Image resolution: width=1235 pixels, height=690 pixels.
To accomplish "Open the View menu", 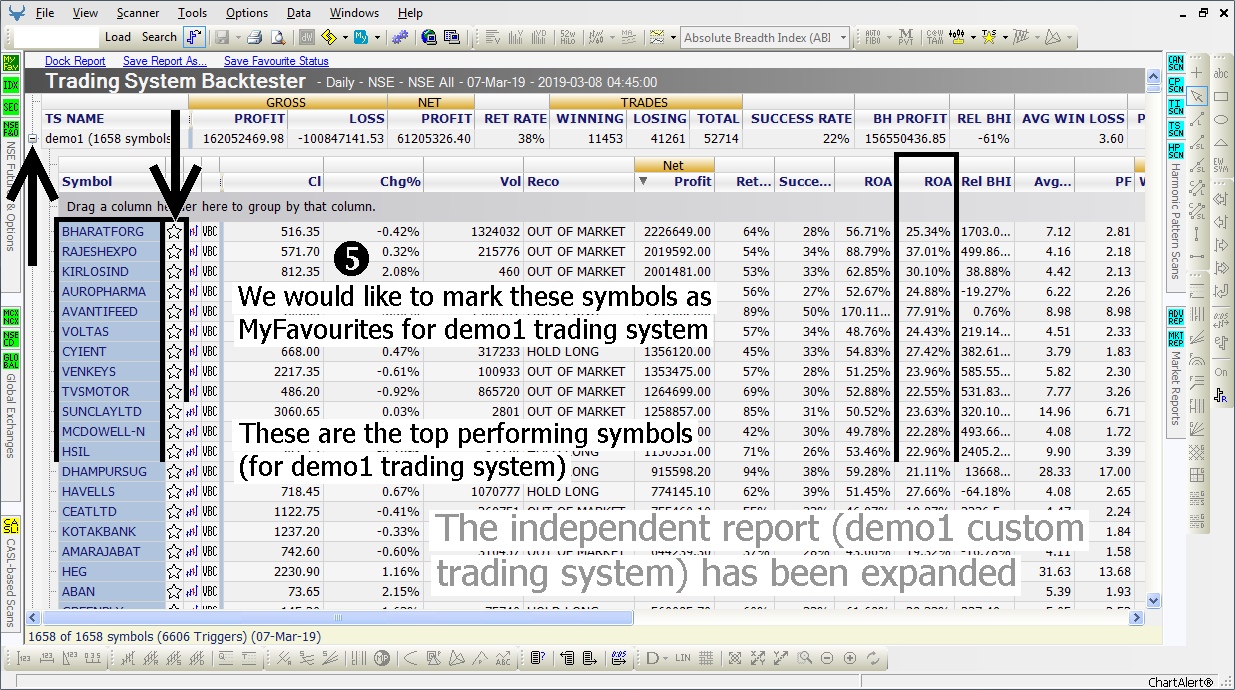I will 85,13.
